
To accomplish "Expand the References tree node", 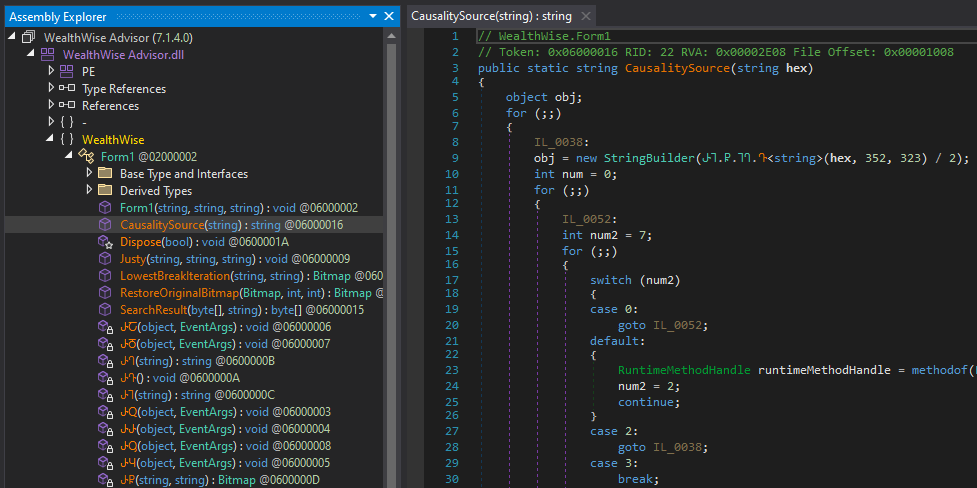I will click(x=52, y=106).
